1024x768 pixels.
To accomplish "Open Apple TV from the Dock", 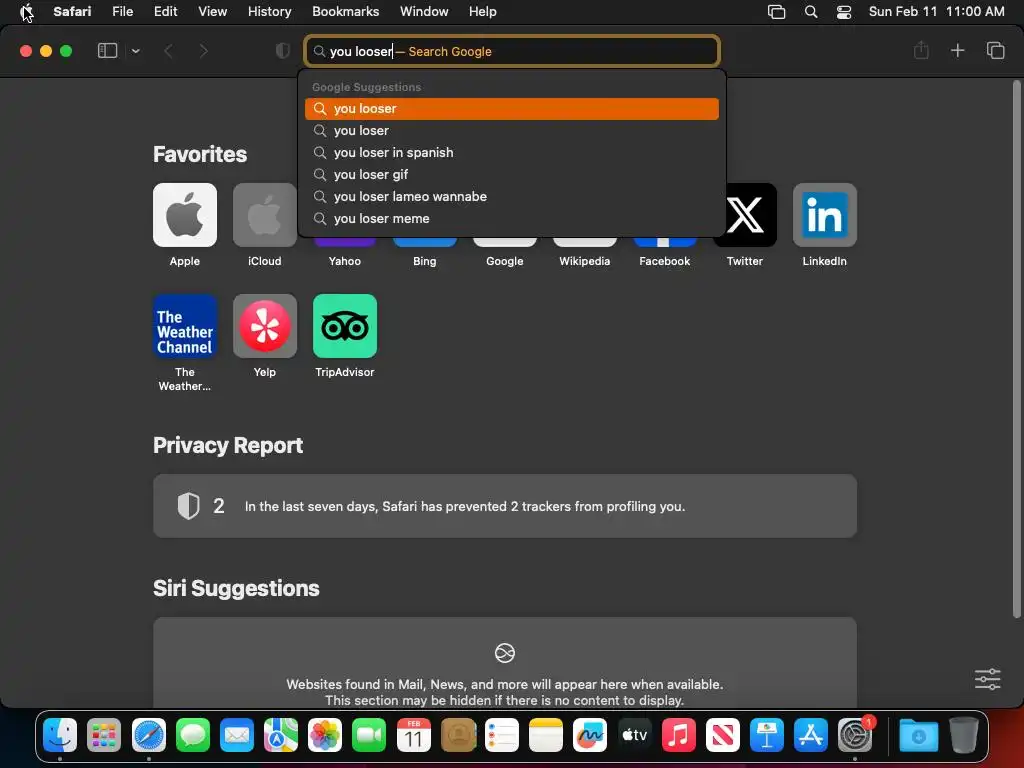I will point(634,735).
